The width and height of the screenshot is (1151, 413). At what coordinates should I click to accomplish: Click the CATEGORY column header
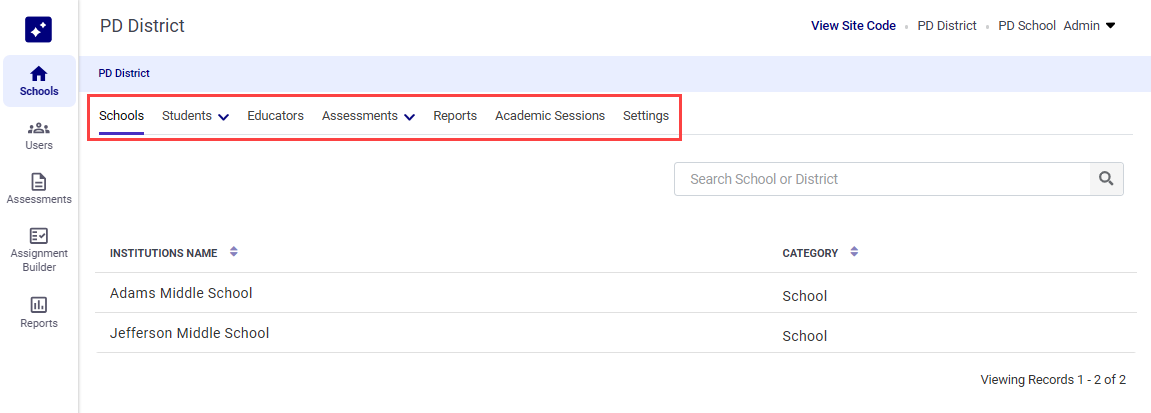click(x=810, y=253)
